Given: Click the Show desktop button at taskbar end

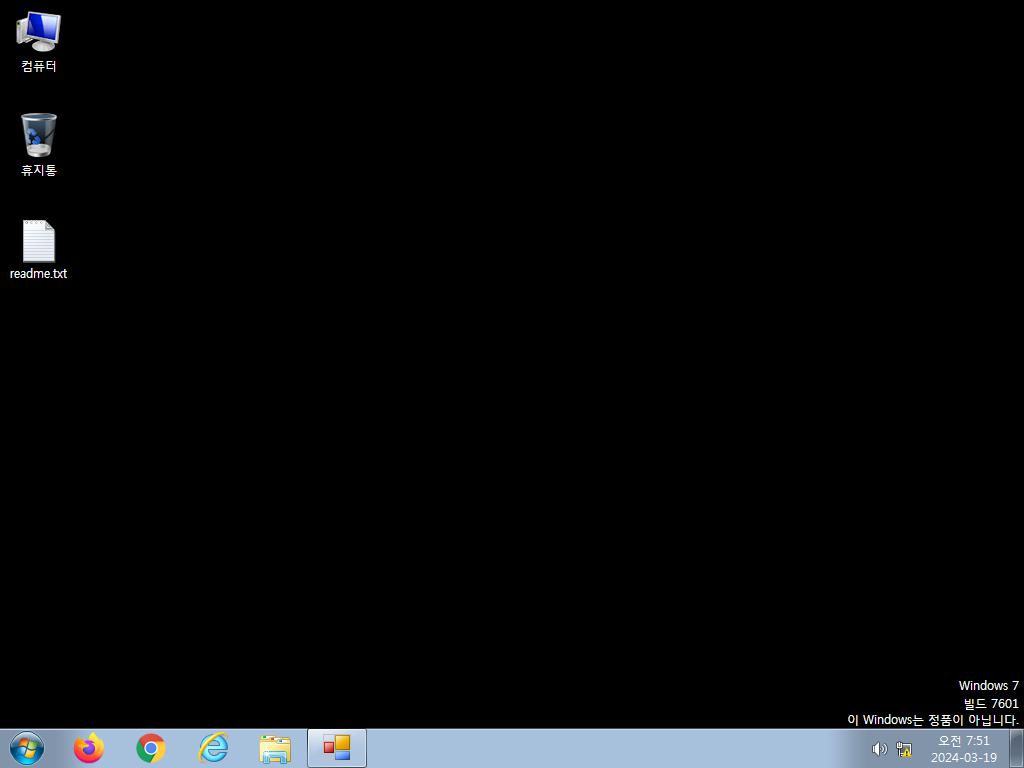Looking at the screenshot, I should (1017, 748).
